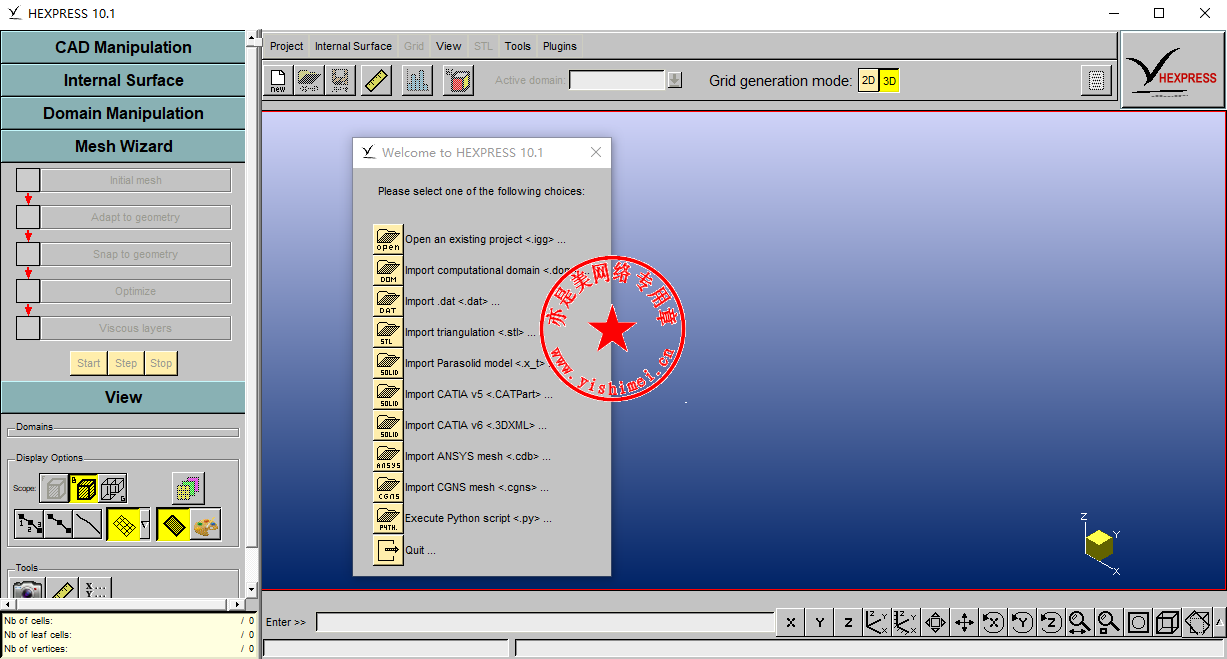Open the color palette display option
Image resolution: width=1227 pixels, height=659 pixels.
pos(205,525)
